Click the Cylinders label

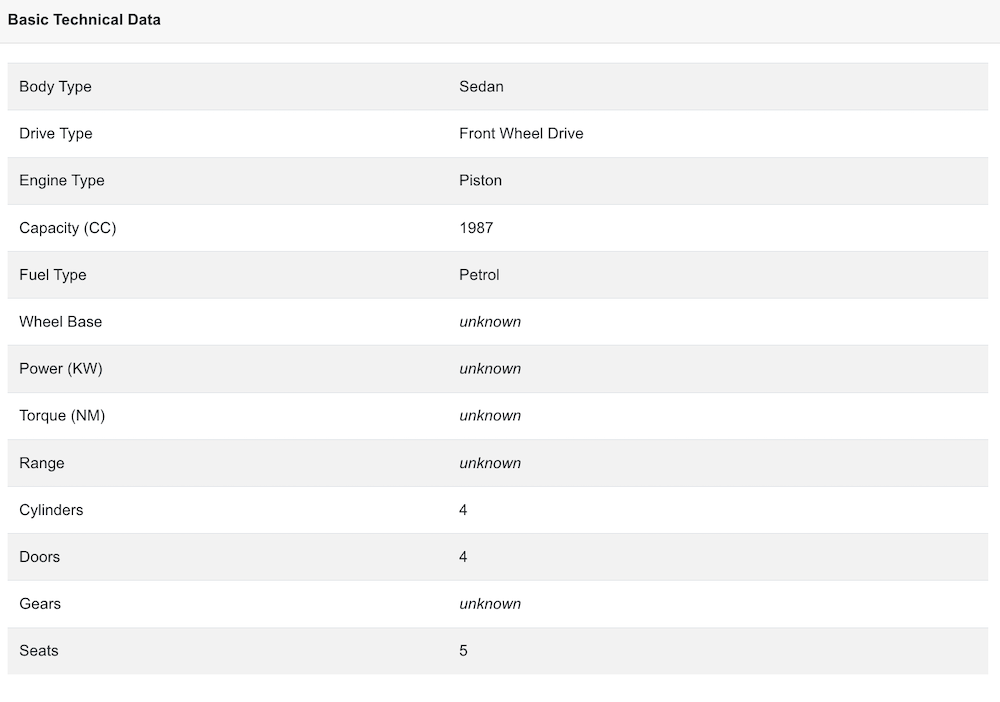[51, 510]
